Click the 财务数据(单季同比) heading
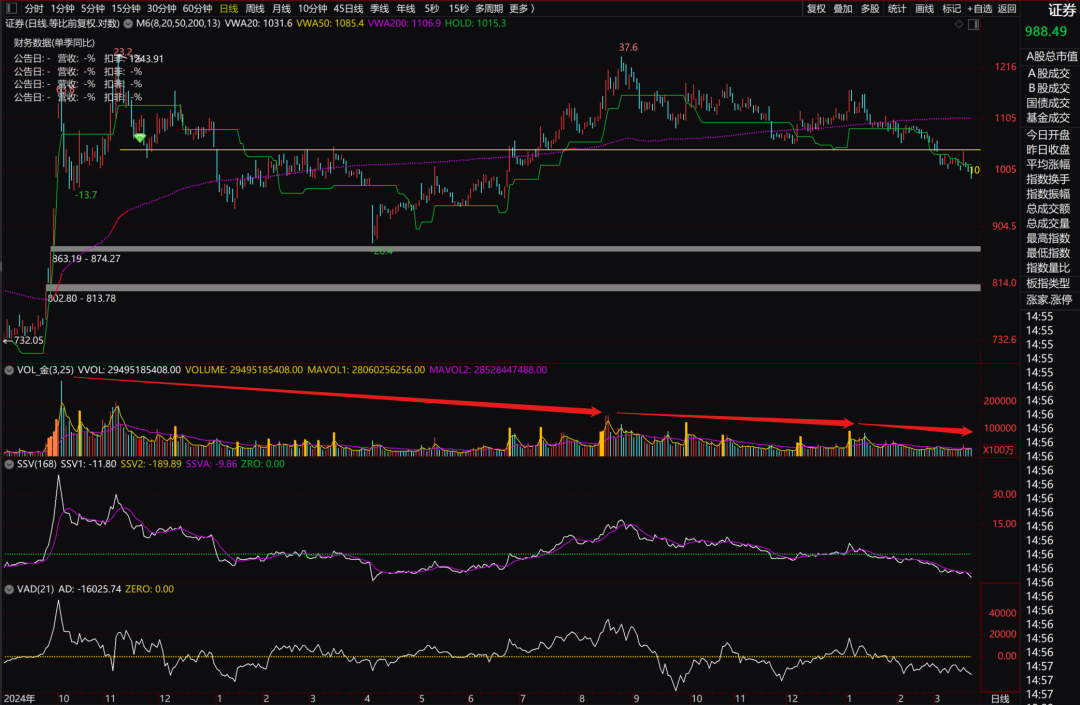 54,43
